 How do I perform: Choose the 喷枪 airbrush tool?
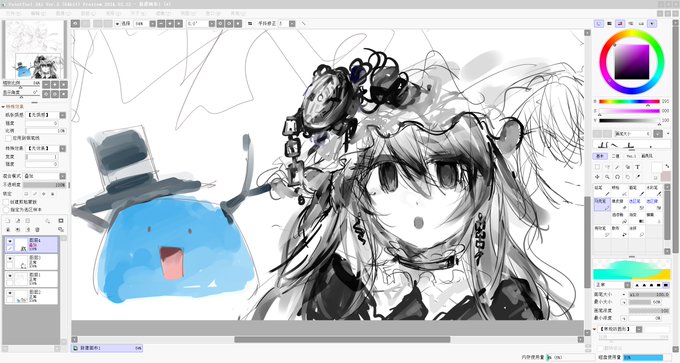click(620, 190)
